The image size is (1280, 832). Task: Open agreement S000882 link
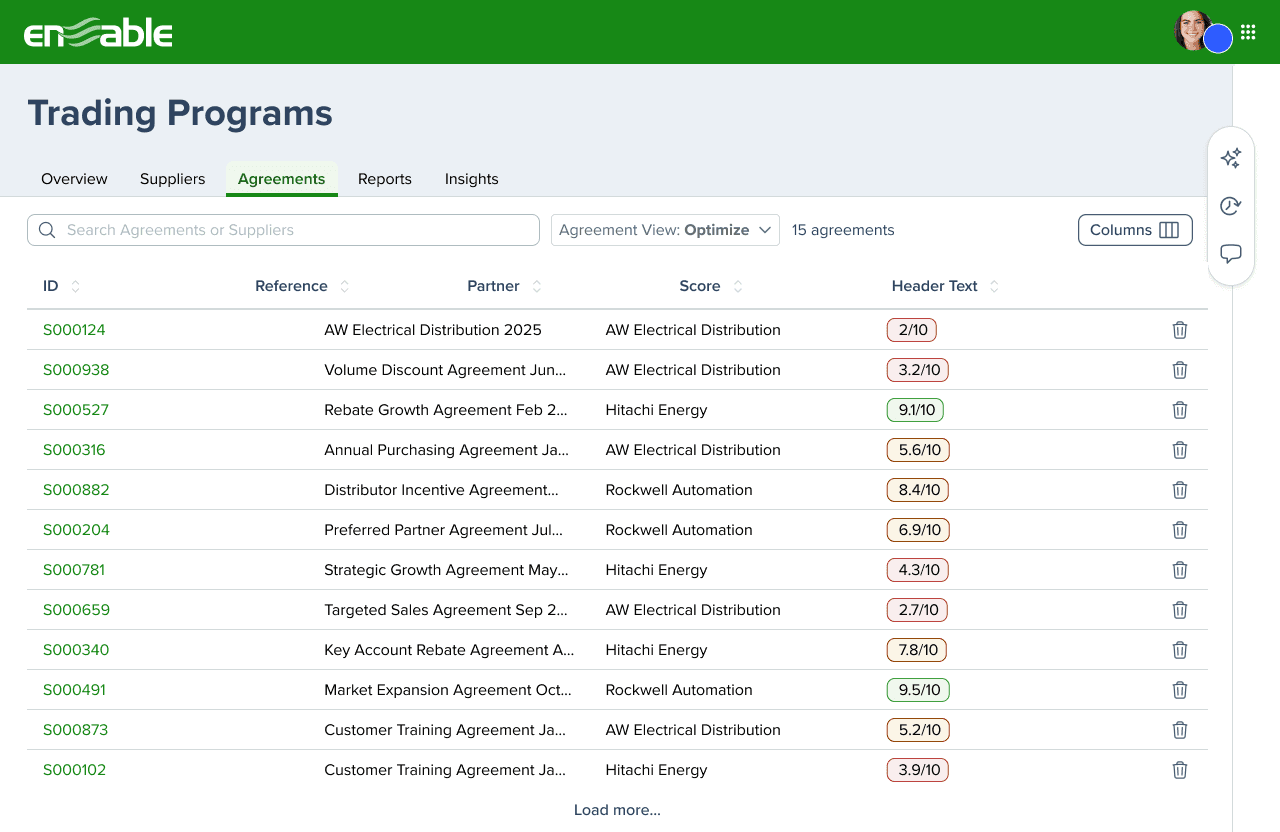pos(76,490)
